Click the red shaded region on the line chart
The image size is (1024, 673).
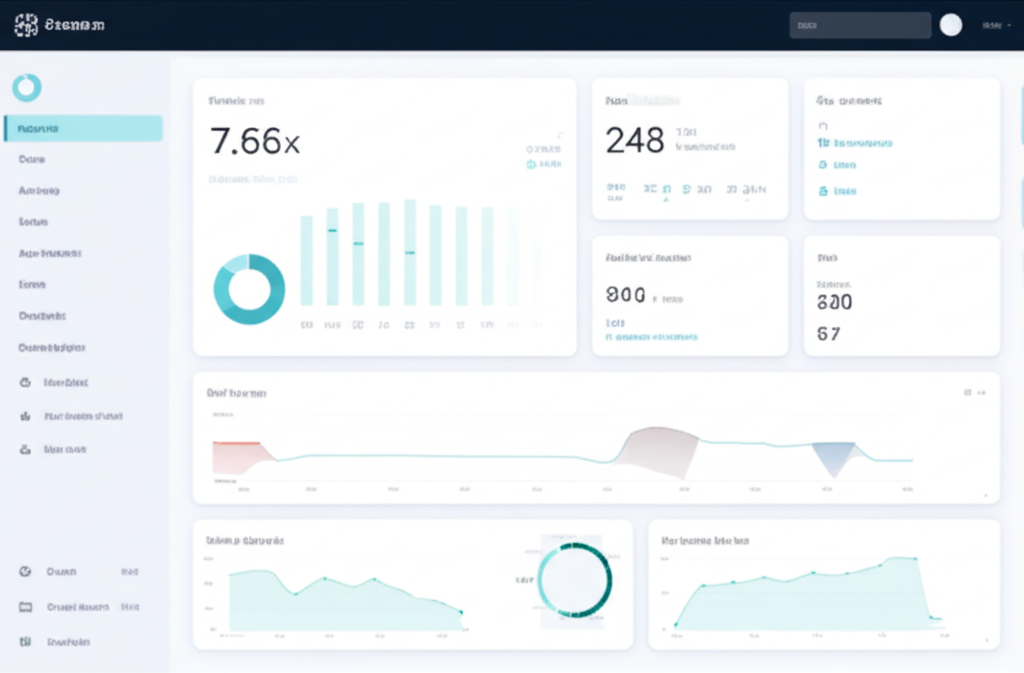(236, 455)
